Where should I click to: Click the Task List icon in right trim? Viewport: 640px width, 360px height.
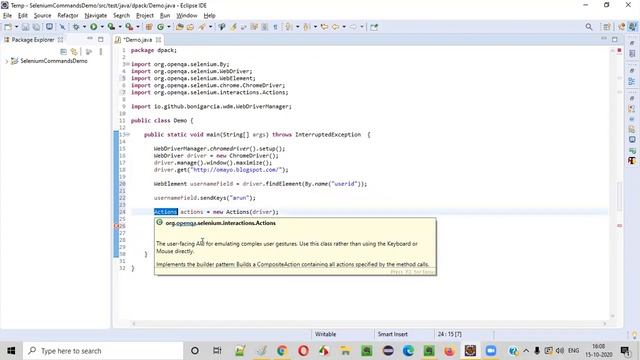[x=632, y=53]
